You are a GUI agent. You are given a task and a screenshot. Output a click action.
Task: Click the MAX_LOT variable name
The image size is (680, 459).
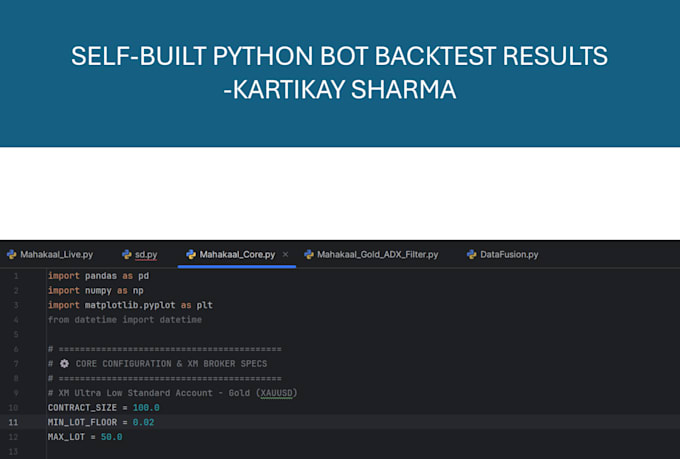(x=66, y=437)
